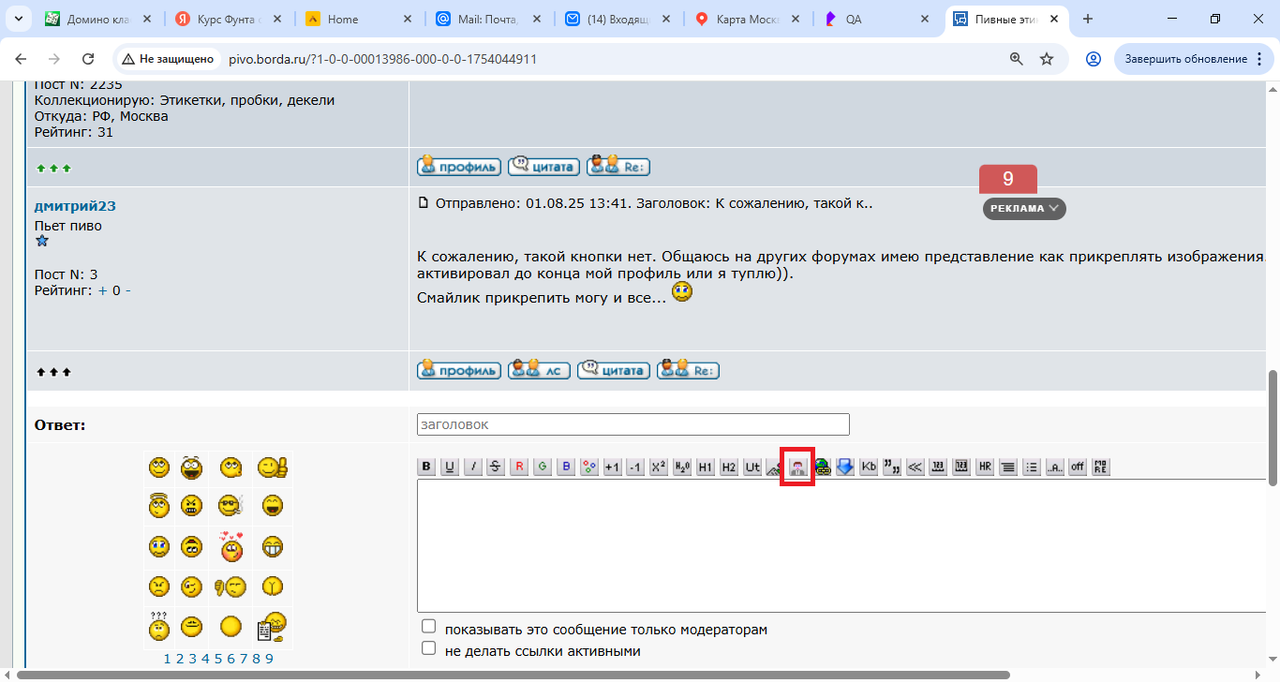Click the vertical page scrollbar

click(x=1273, y=430)
